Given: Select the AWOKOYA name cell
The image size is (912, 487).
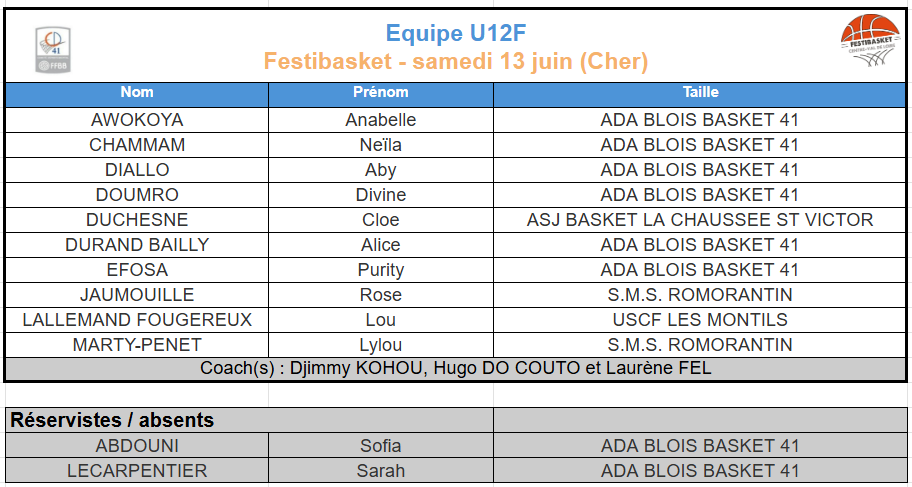Looking at the screenshot, I should (137, 120).
